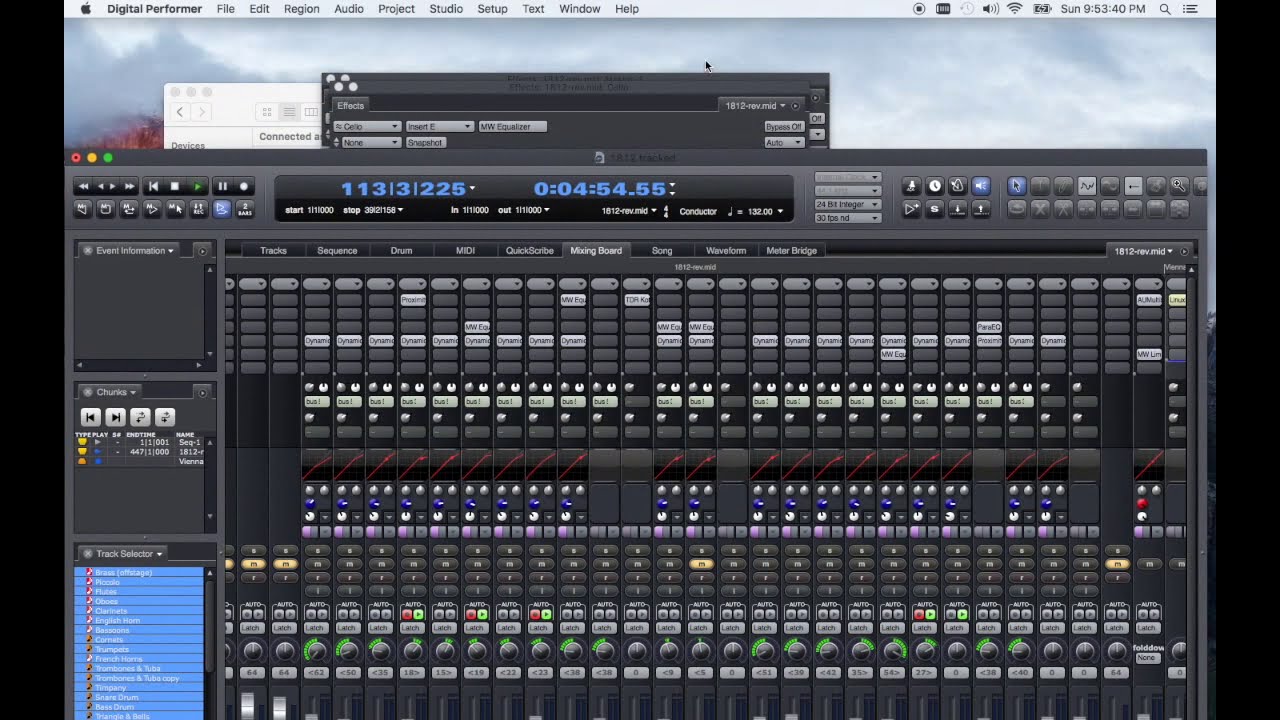The width and height of the screenshot is (1280, 720).
Task: Click pan knob on channel panned <51
Action: [765, 651]
